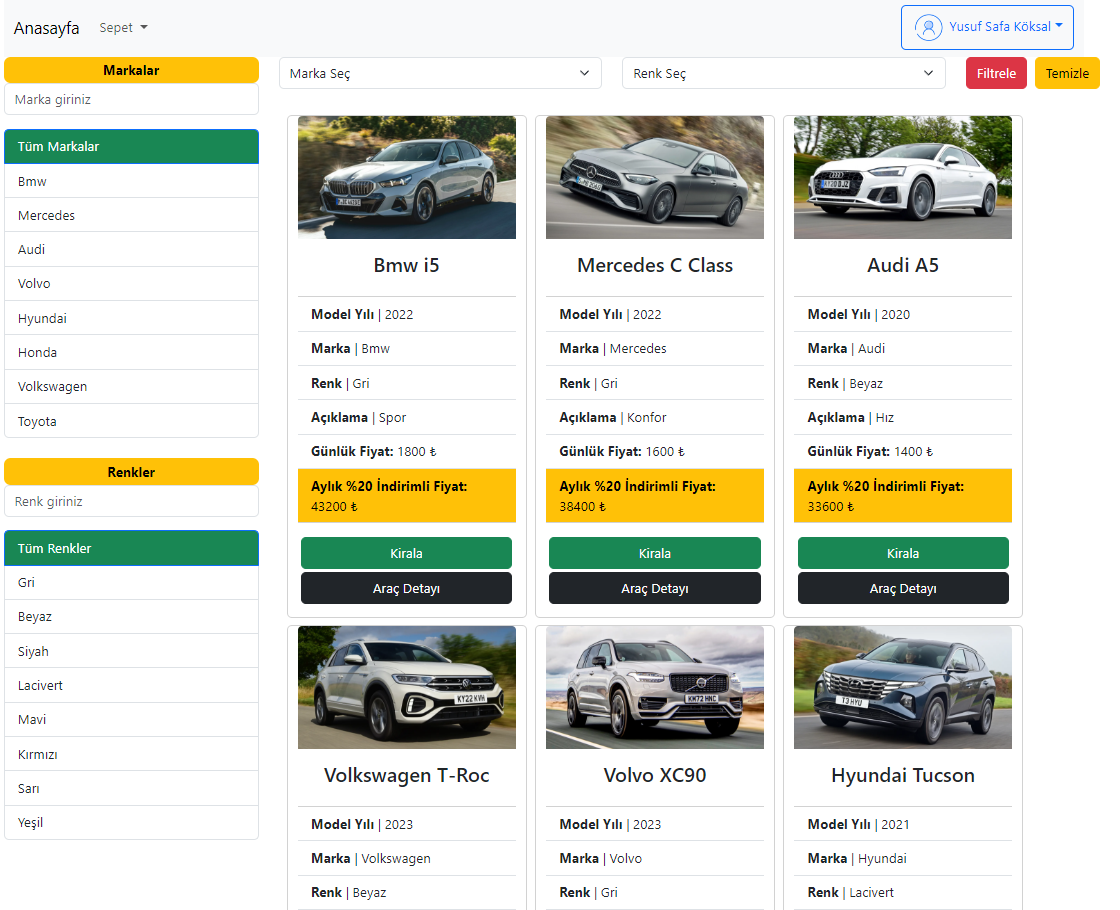
Task: Open Araç Detayı for Audi A5
Action: tap(903, 588)
